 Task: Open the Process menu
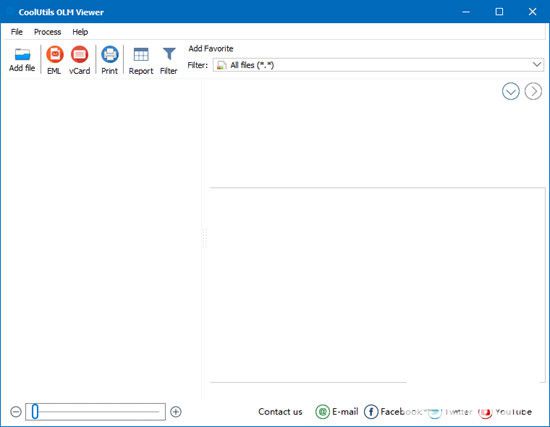(x=47, y=32)
